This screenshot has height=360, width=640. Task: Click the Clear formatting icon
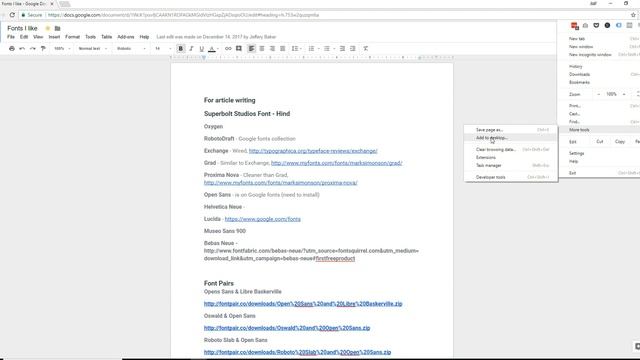tap(366, 49)
